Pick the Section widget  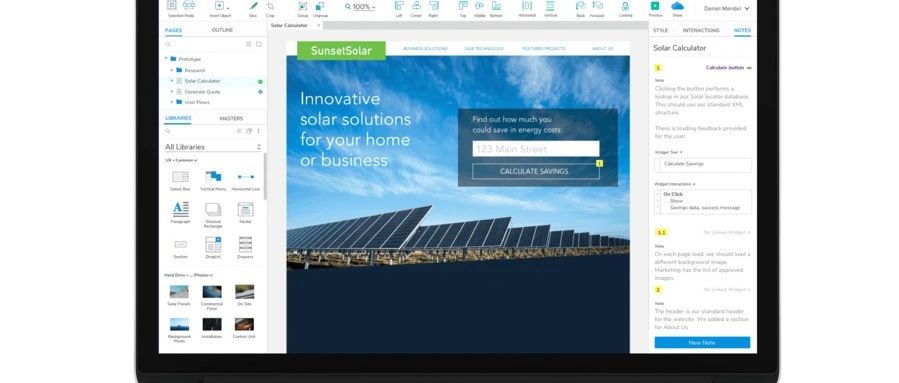[x=180, y=248]
